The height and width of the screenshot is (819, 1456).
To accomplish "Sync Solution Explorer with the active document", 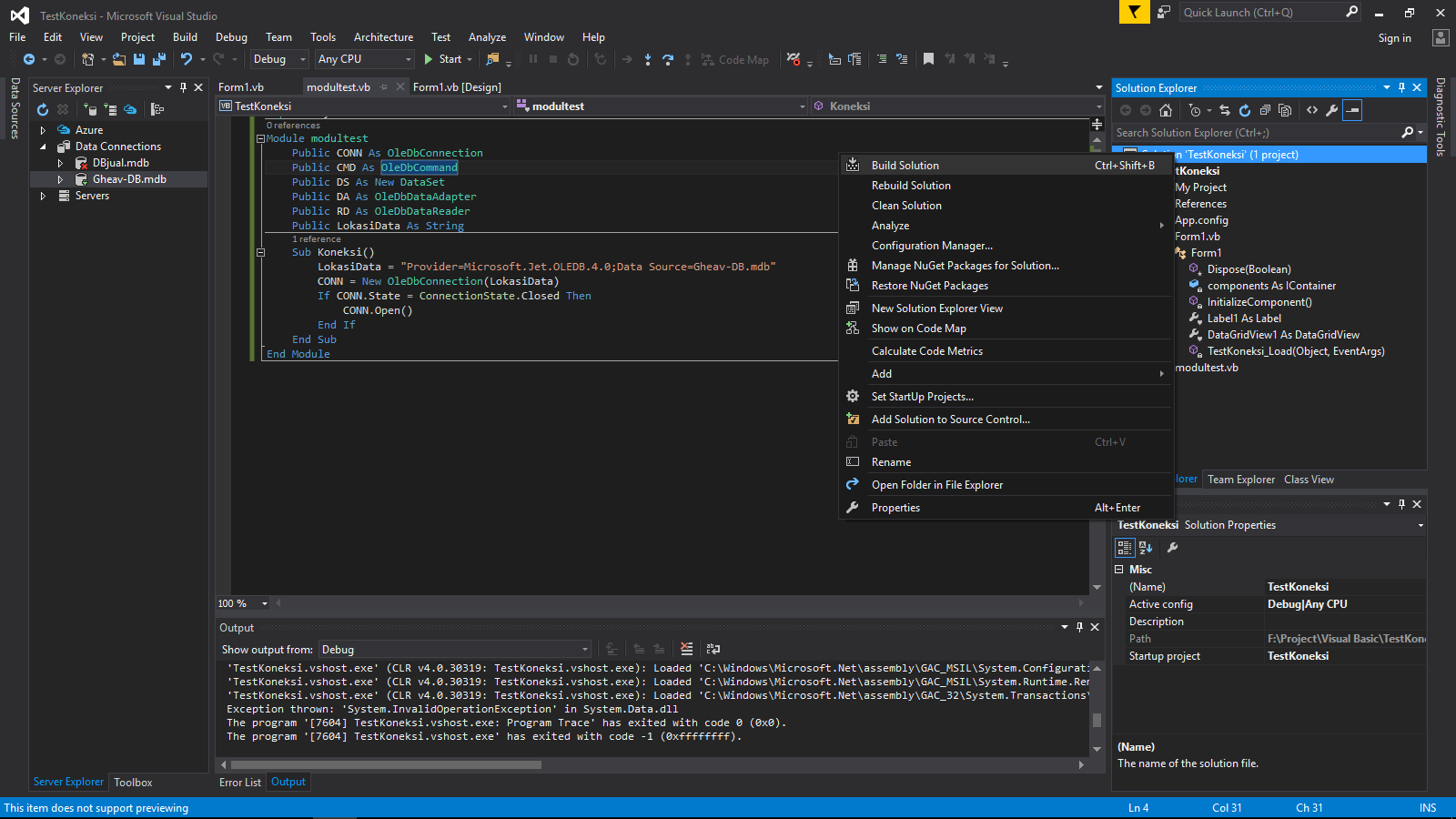I will point(1226,110).
